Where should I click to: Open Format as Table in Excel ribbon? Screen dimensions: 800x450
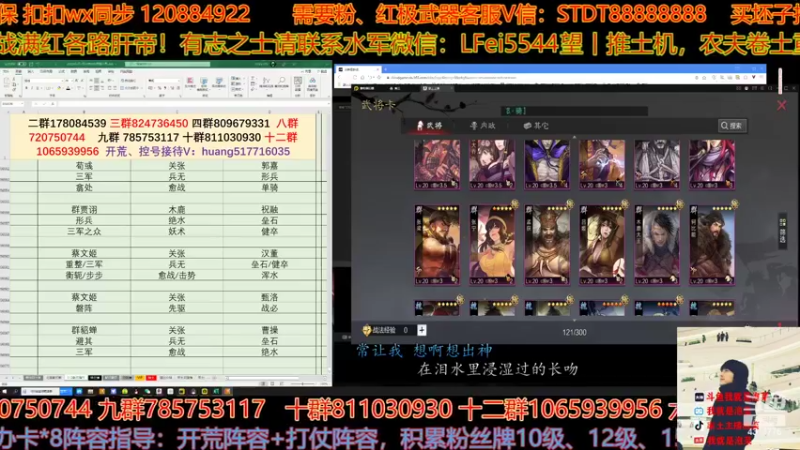click(204, 83)
